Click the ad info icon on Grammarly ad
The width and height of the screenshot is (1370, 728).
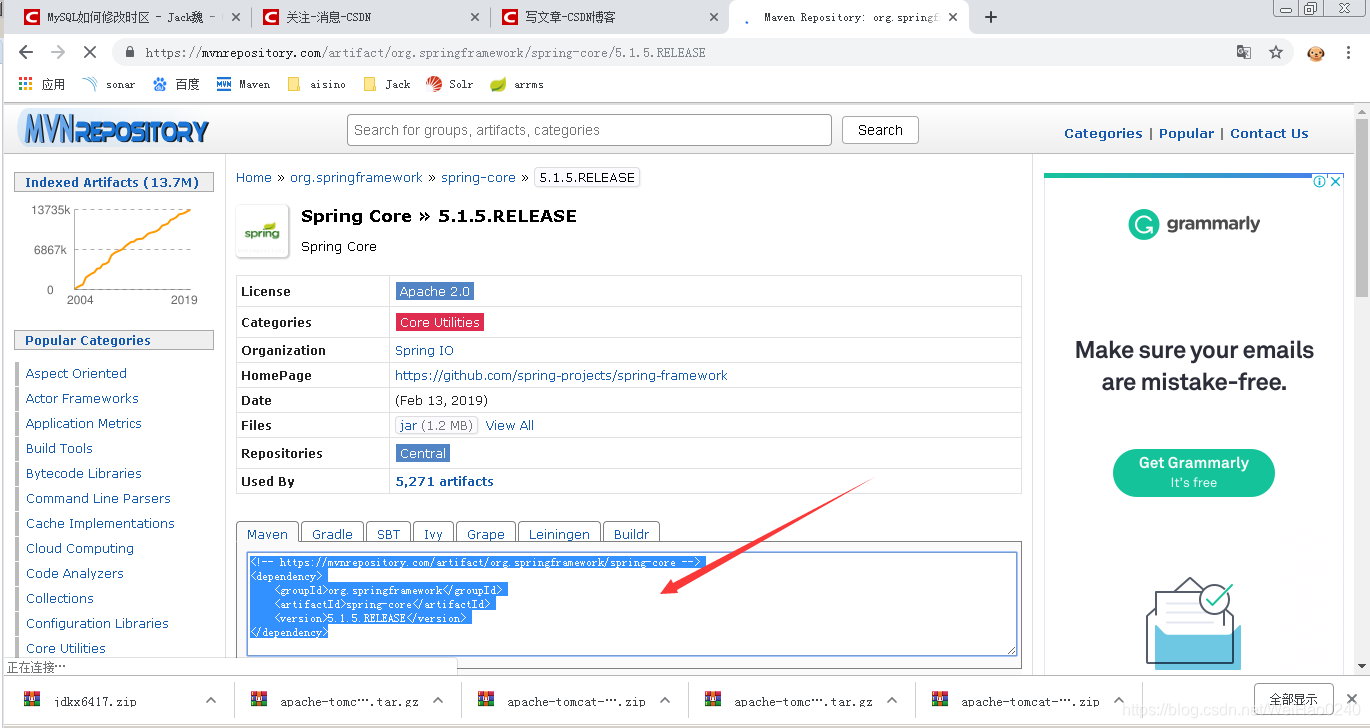[x=1319, y=181]
